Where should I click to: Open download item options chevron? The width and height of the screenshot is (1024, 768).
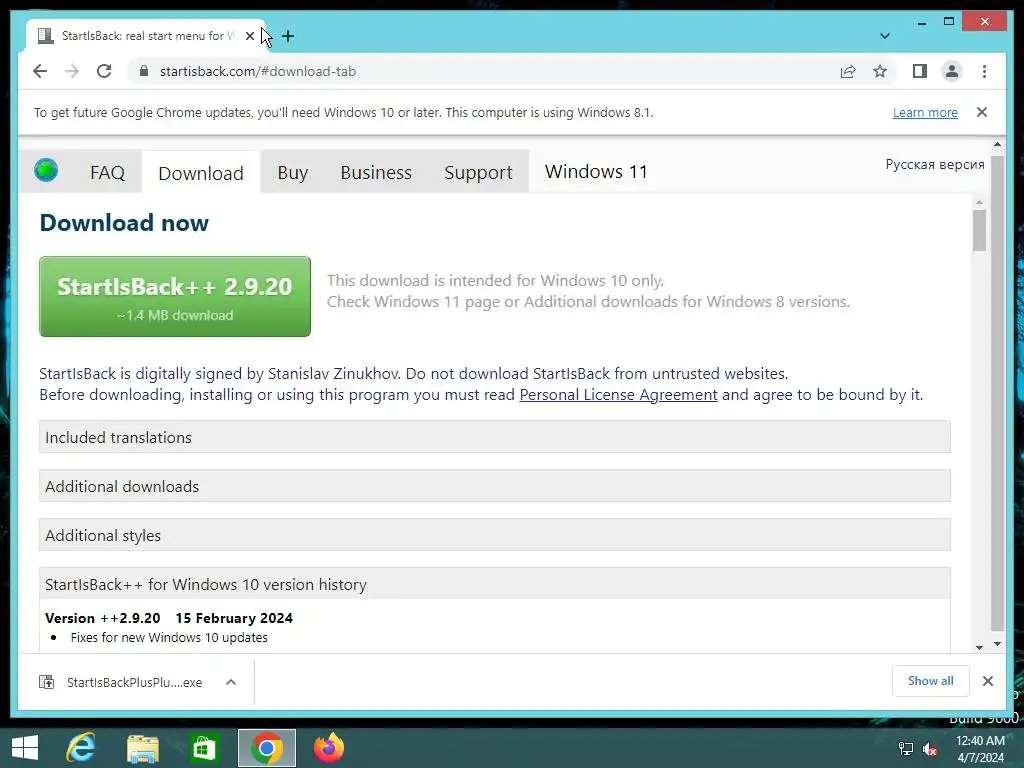(231, 682)
